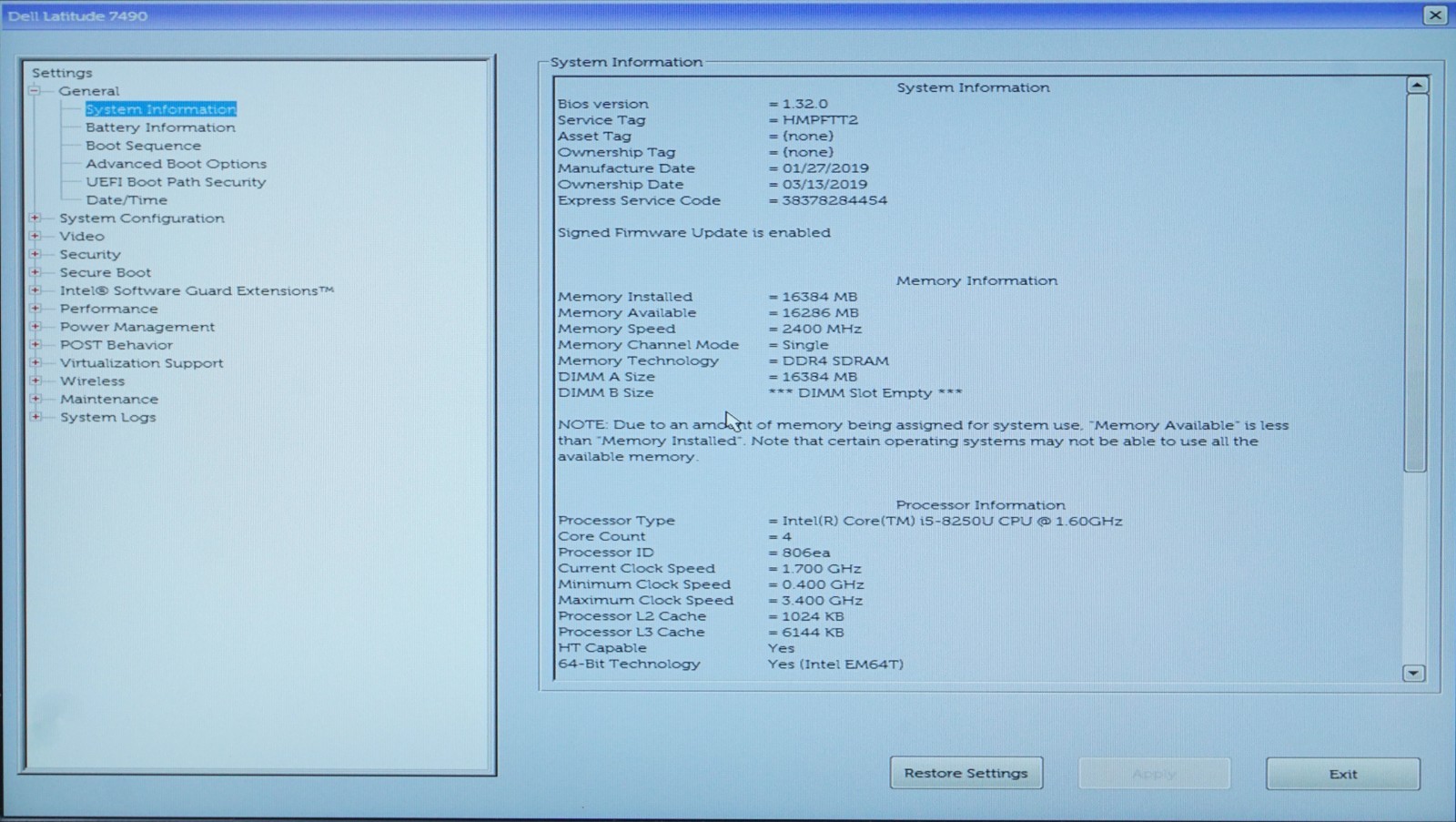This screenshot has width=1456, height=822.
Task: Click the Minimum Clock Speed 0.400 GHz
Action: point(824,584)
